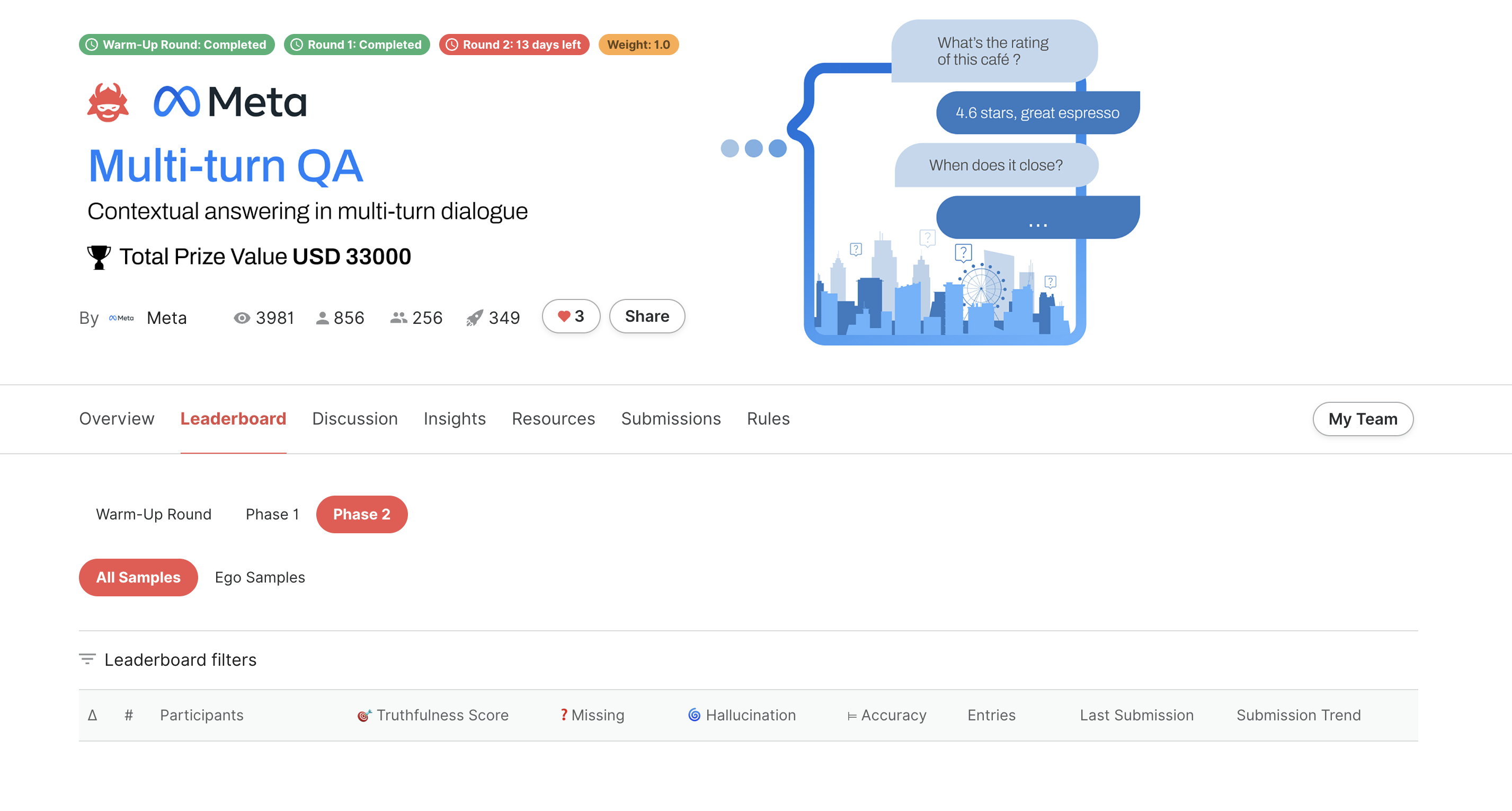Like the challenge with heart button

pyautogui.click(x=571, y=316)
